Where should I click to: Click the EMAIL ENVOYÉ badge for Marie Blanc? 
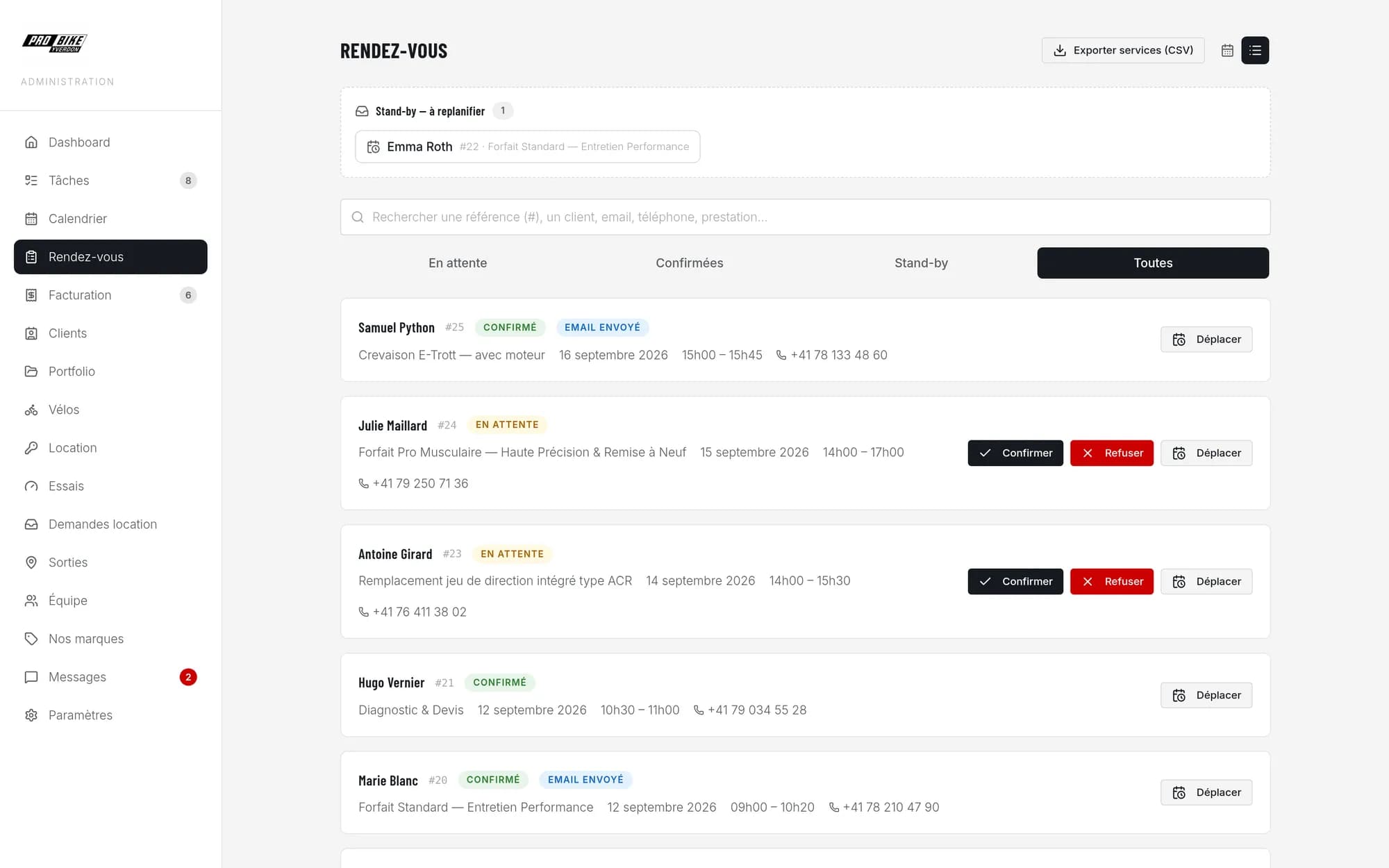click(x=585, y=780)
